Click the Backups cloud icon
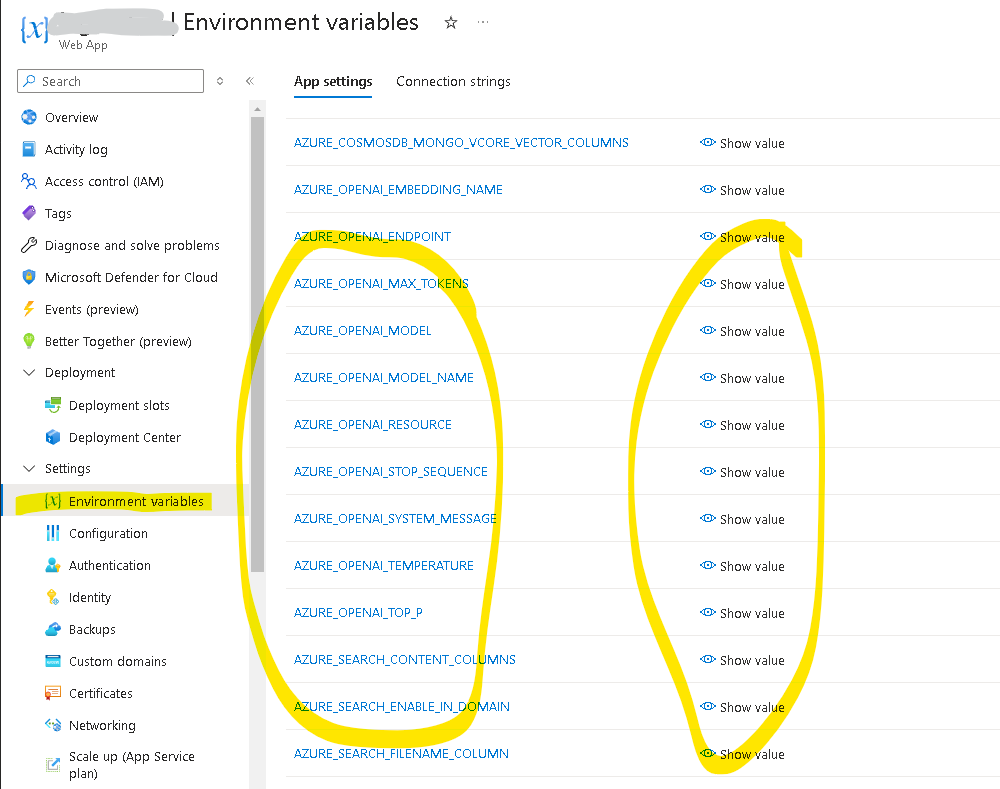Image resolution: width=1000 pixels, height=789 pixels. [53, 629]
